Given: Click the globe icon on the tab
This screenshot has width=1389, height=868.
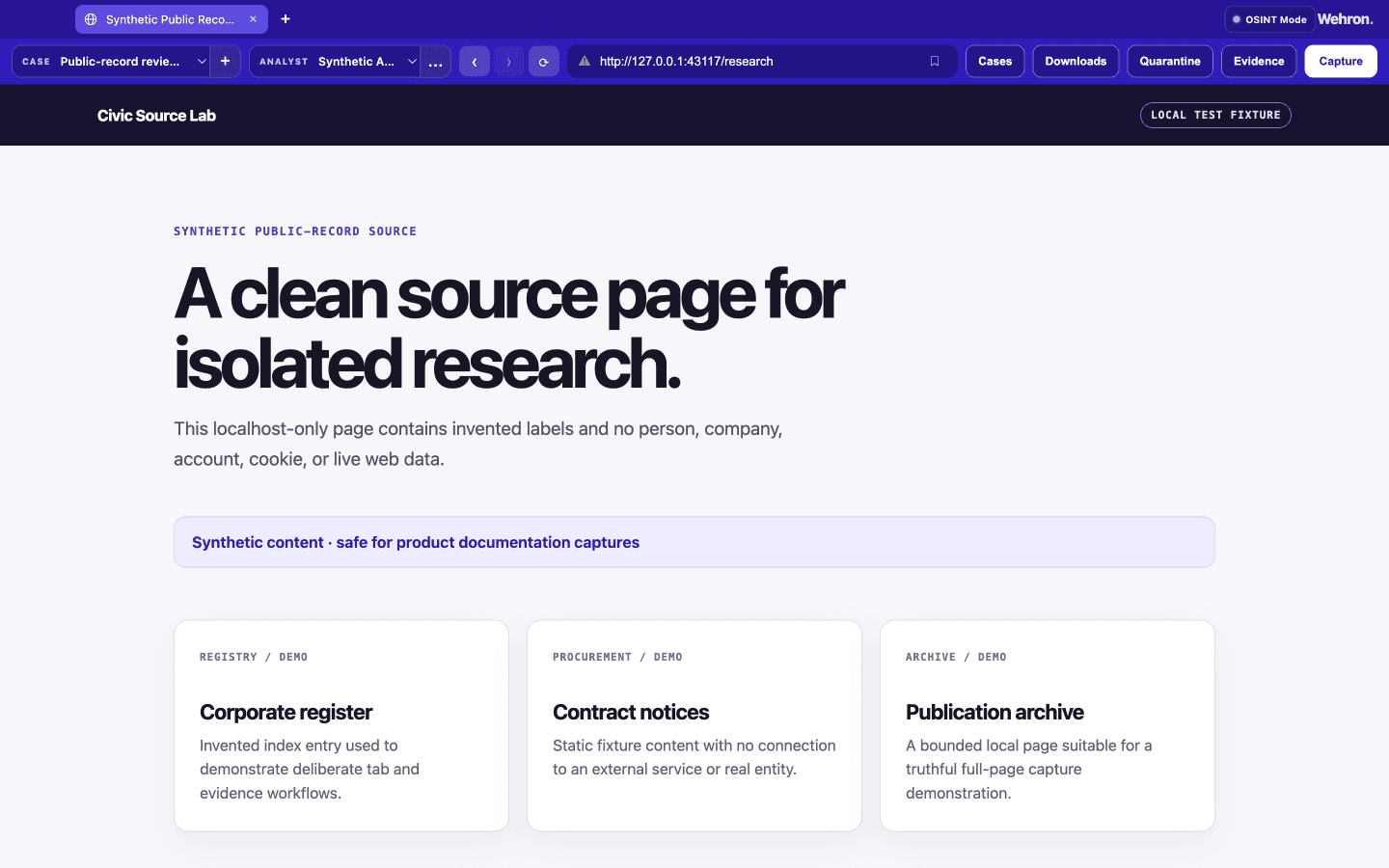Looking at the screenshot, I should 91,19.
